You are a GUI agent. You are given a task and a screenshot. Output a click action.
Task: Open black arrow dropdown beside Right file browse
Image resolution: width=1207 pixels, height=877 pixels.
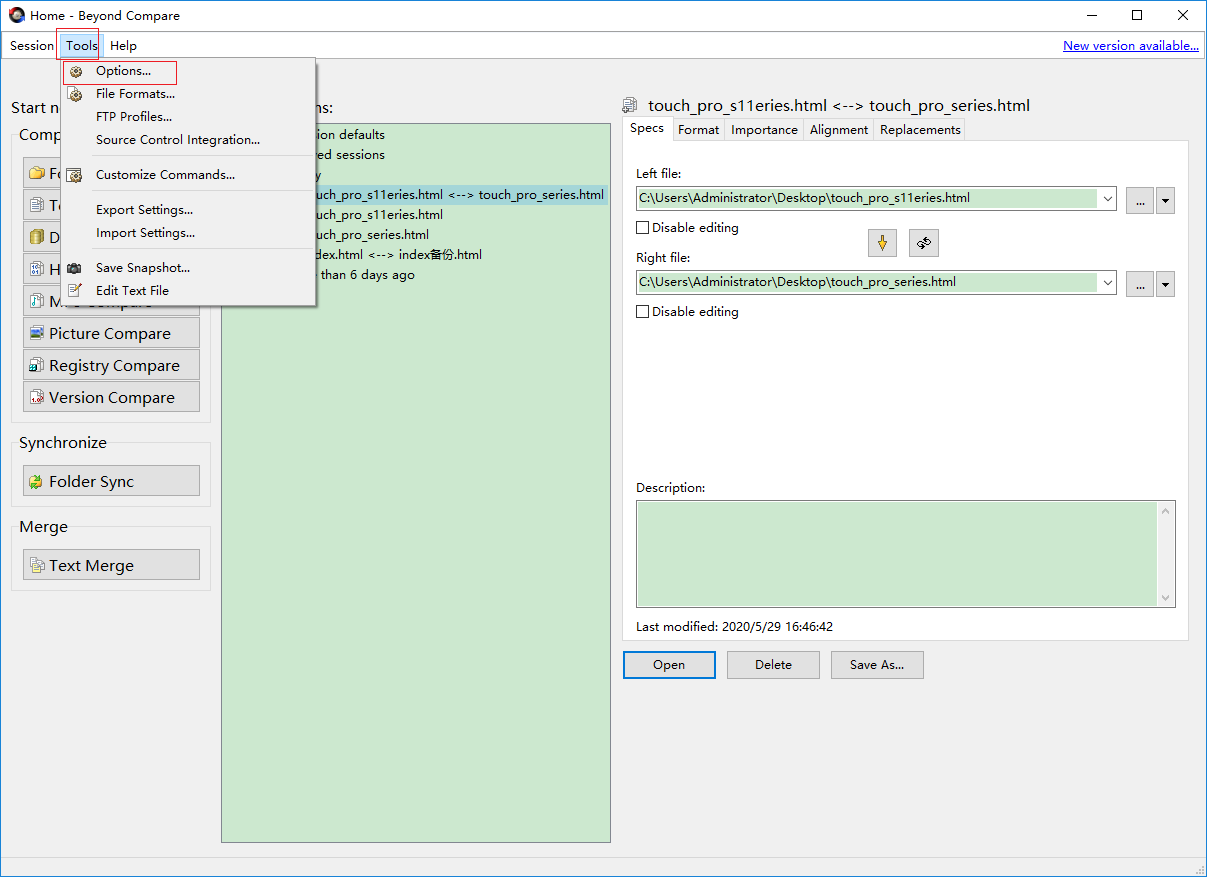1165,284
